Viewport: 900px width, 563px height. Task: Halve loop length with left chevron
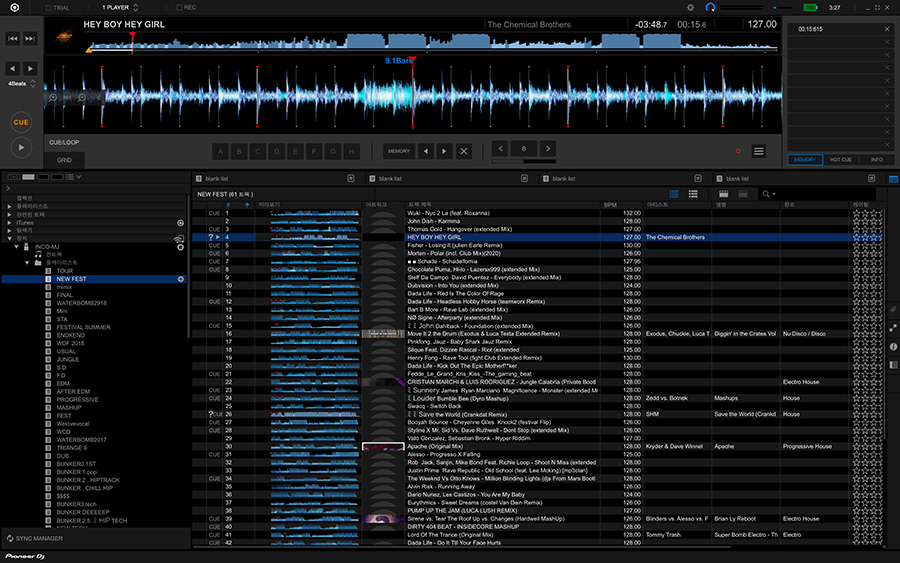(501, 149)
